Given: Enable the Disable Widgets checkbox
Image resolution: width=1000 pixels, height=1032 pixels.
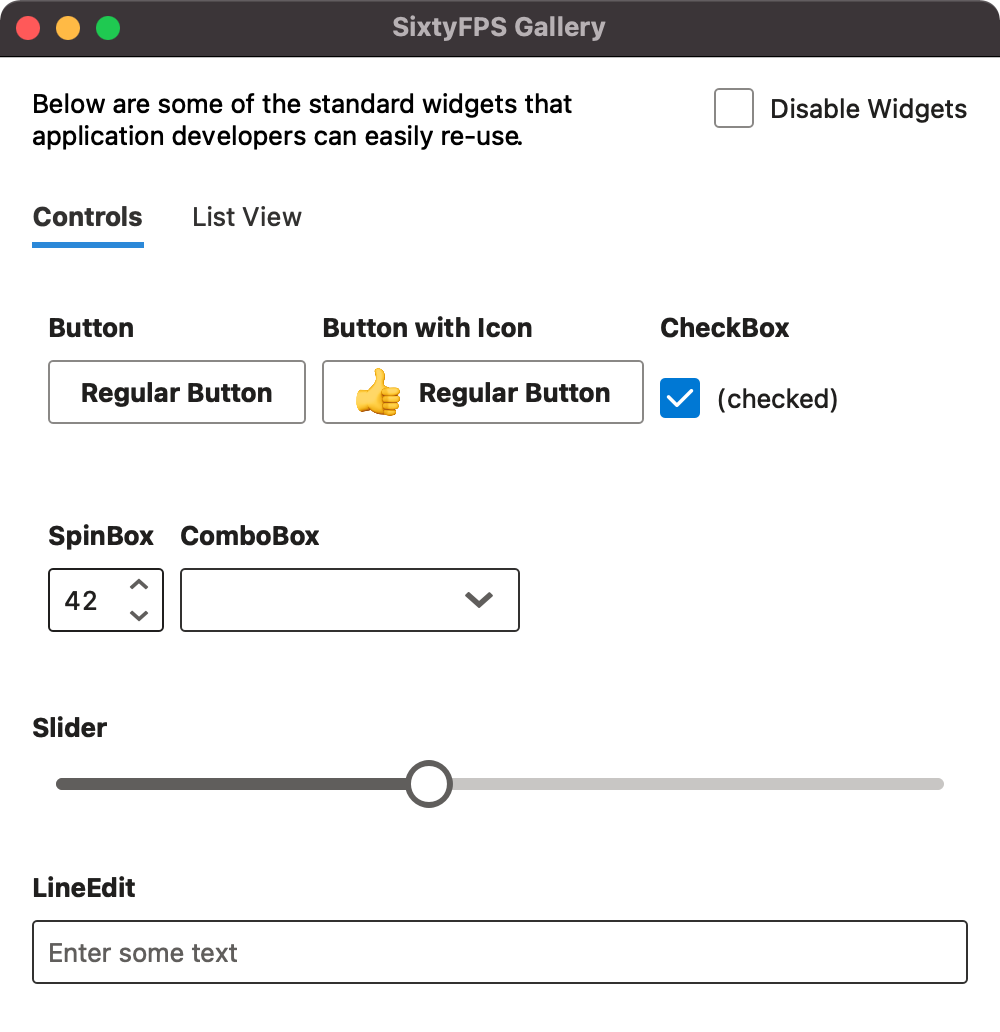Looking at the screenshot, I should click(x=734, y=109).
